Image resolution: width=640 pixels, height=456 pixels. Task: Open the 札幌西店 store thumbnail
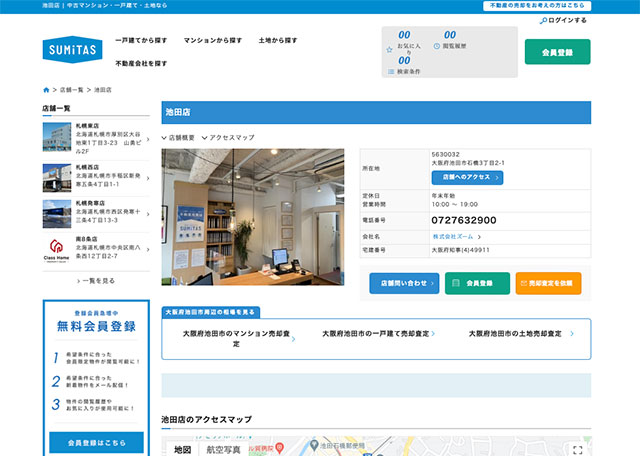tap(57, 178)
